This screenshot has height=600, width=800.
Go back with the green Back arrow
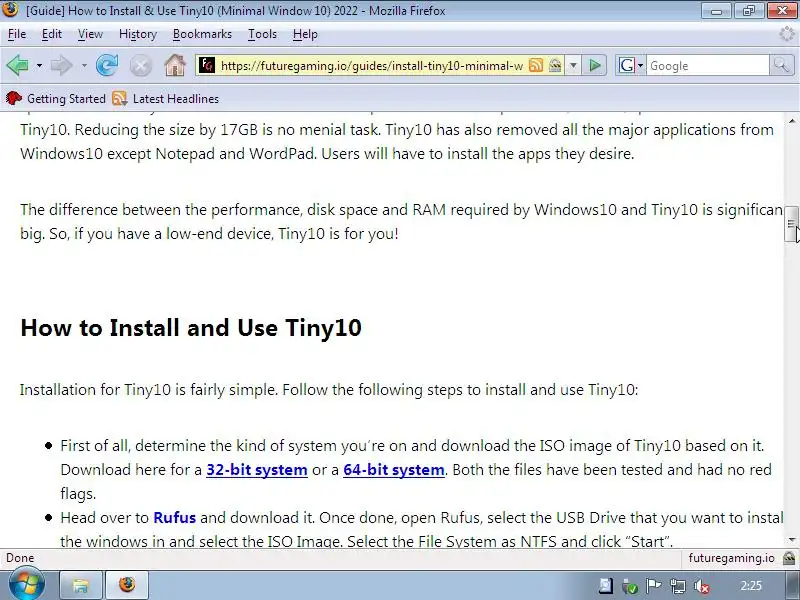pos(18,65)
